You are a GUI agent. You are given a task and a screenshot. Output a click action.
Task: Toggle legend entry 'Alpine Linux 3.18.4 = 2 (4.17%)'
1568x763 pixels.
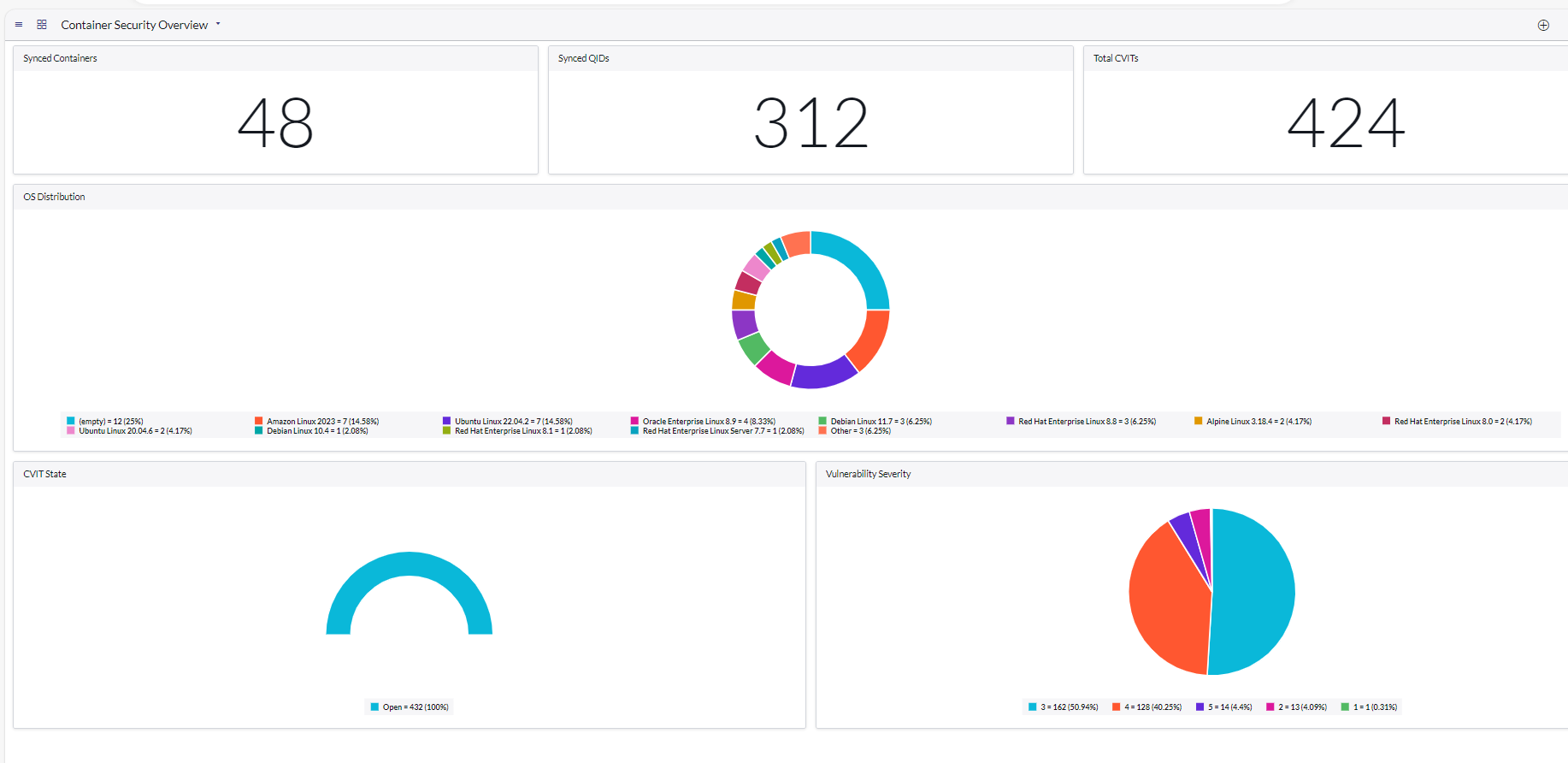tap(1253, 421)
